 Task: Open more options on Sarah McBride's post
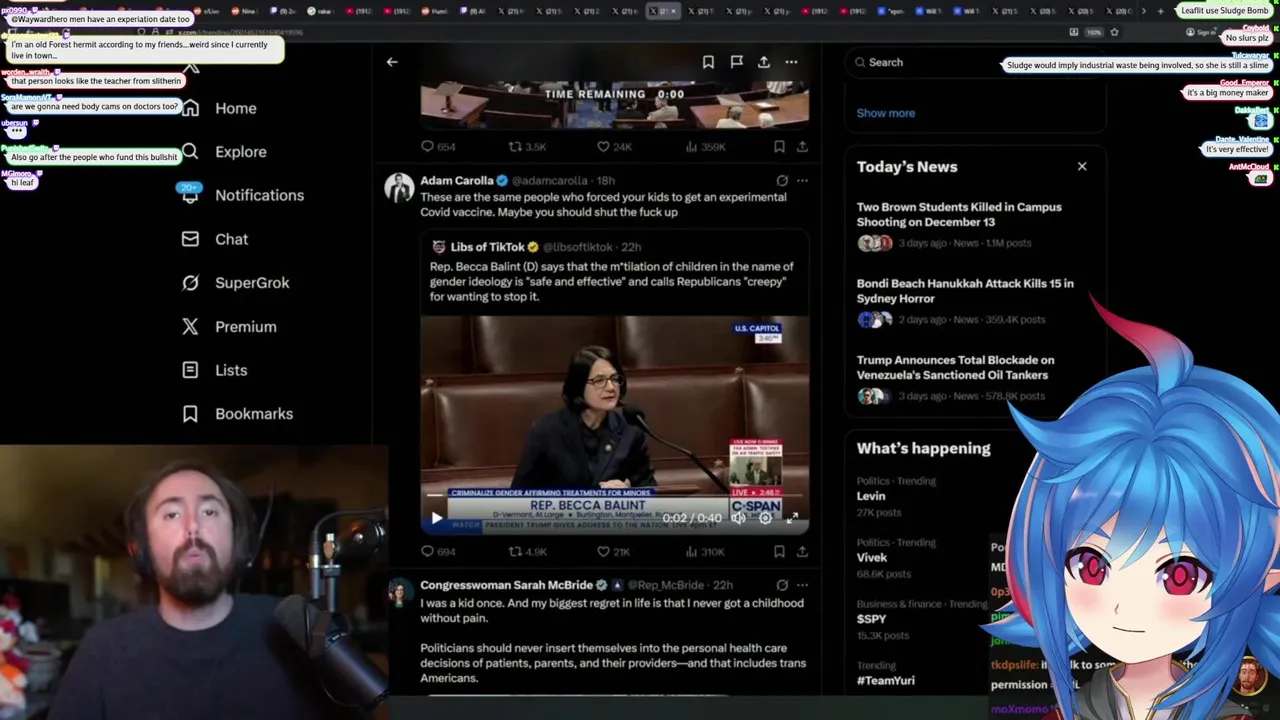click(x=802, y=585)
